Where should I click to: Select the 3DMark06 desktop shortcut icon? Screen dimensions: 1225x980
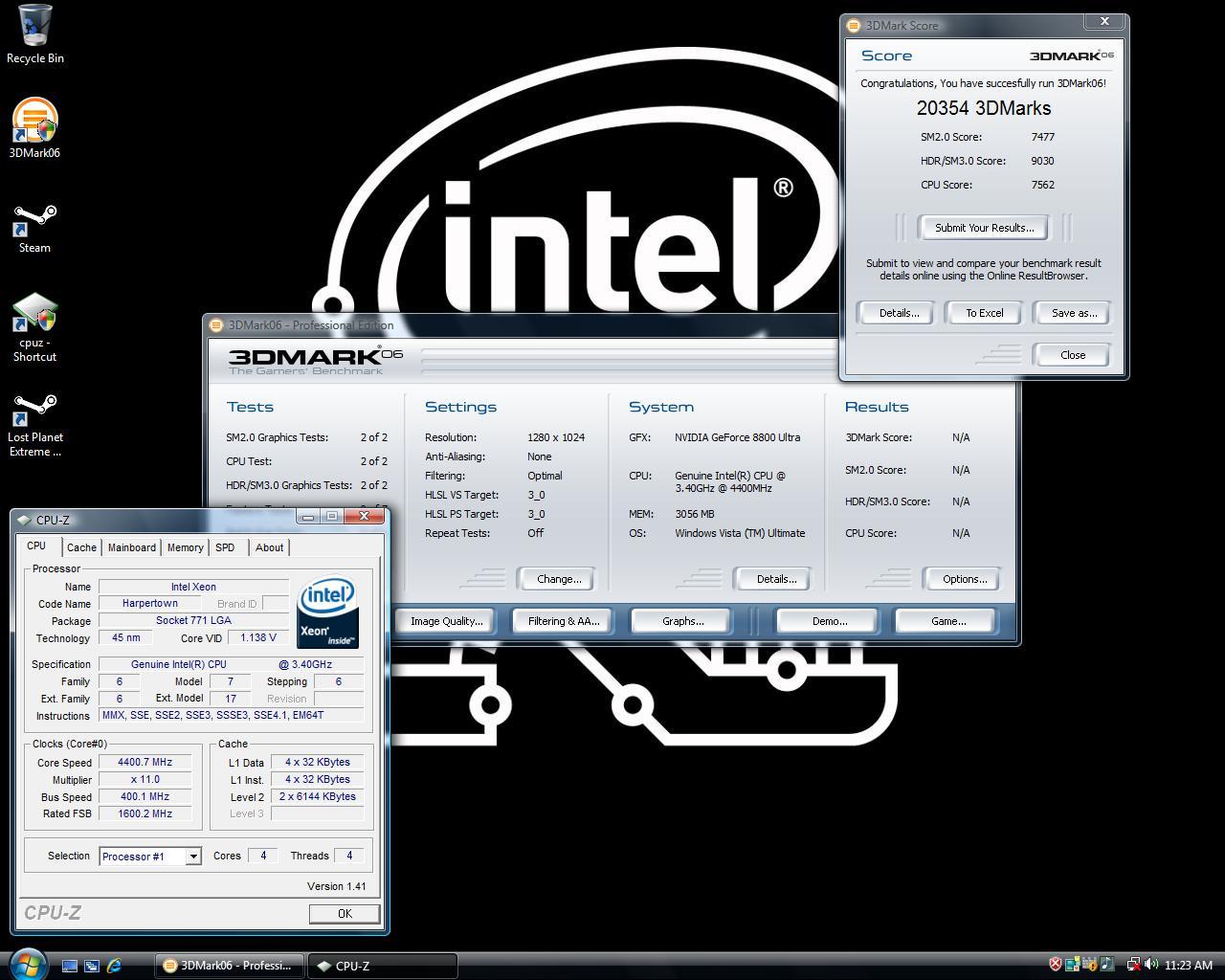tap(34, 128)
